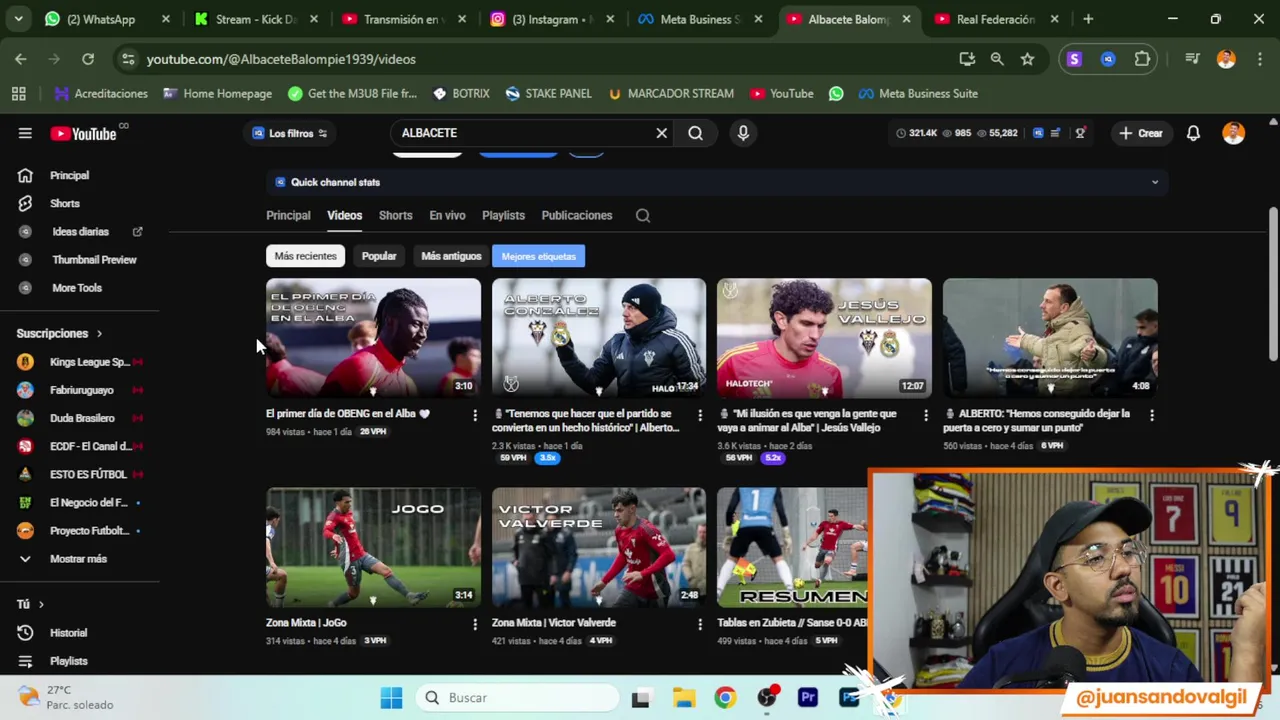Open options menu for Alberto González interview video
This screenshot has width=1280, height=720.
tap(700, 415)
